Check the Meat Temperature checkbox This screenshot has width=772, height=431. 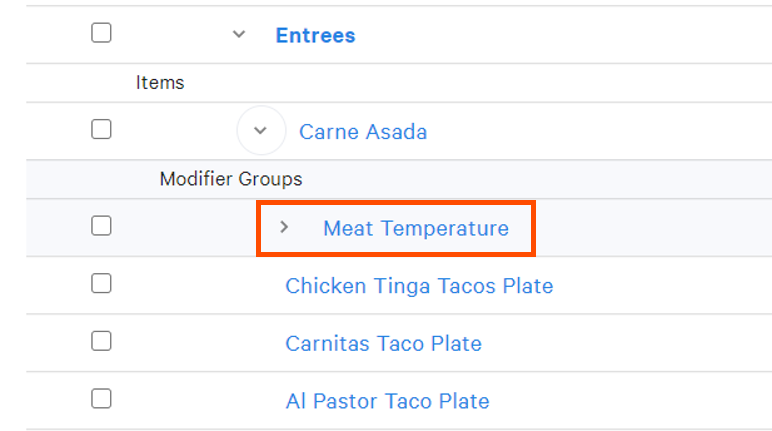pyautogui.click(x=101, y=226)
